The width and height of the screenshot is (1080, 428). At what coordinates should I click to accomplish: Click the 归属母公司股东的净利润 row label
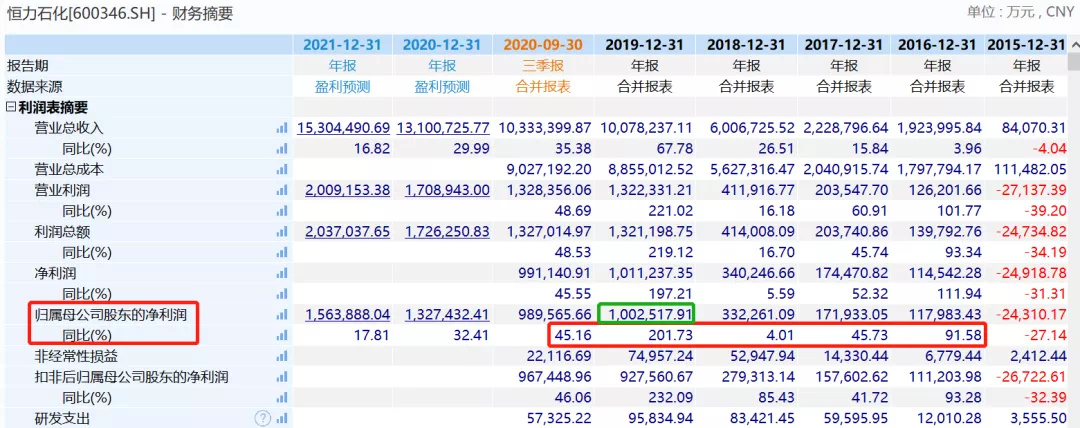coord(112,315)
